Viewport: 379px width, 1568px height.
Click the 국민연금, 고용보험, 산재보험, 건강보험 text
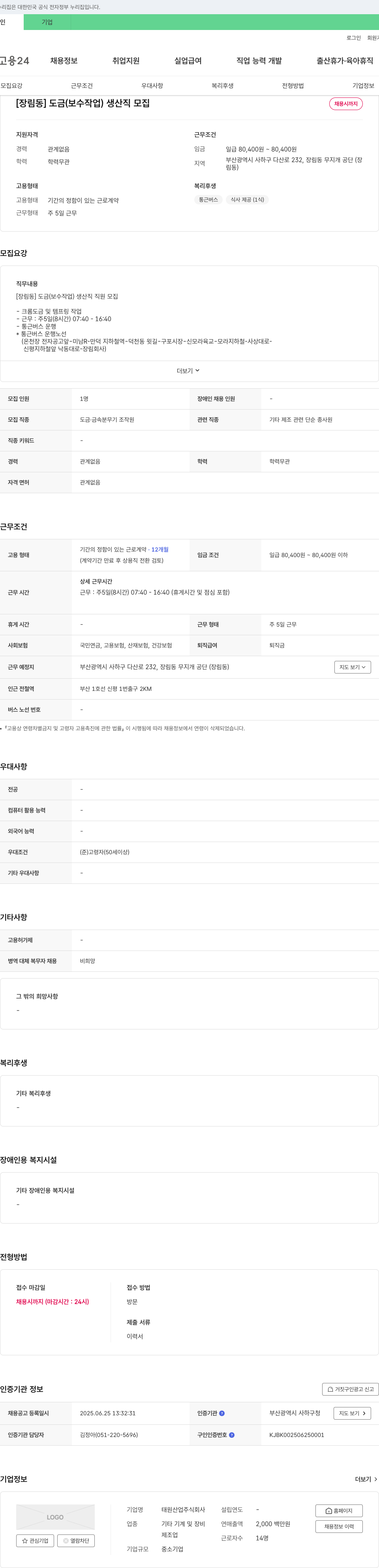(126, 645)
